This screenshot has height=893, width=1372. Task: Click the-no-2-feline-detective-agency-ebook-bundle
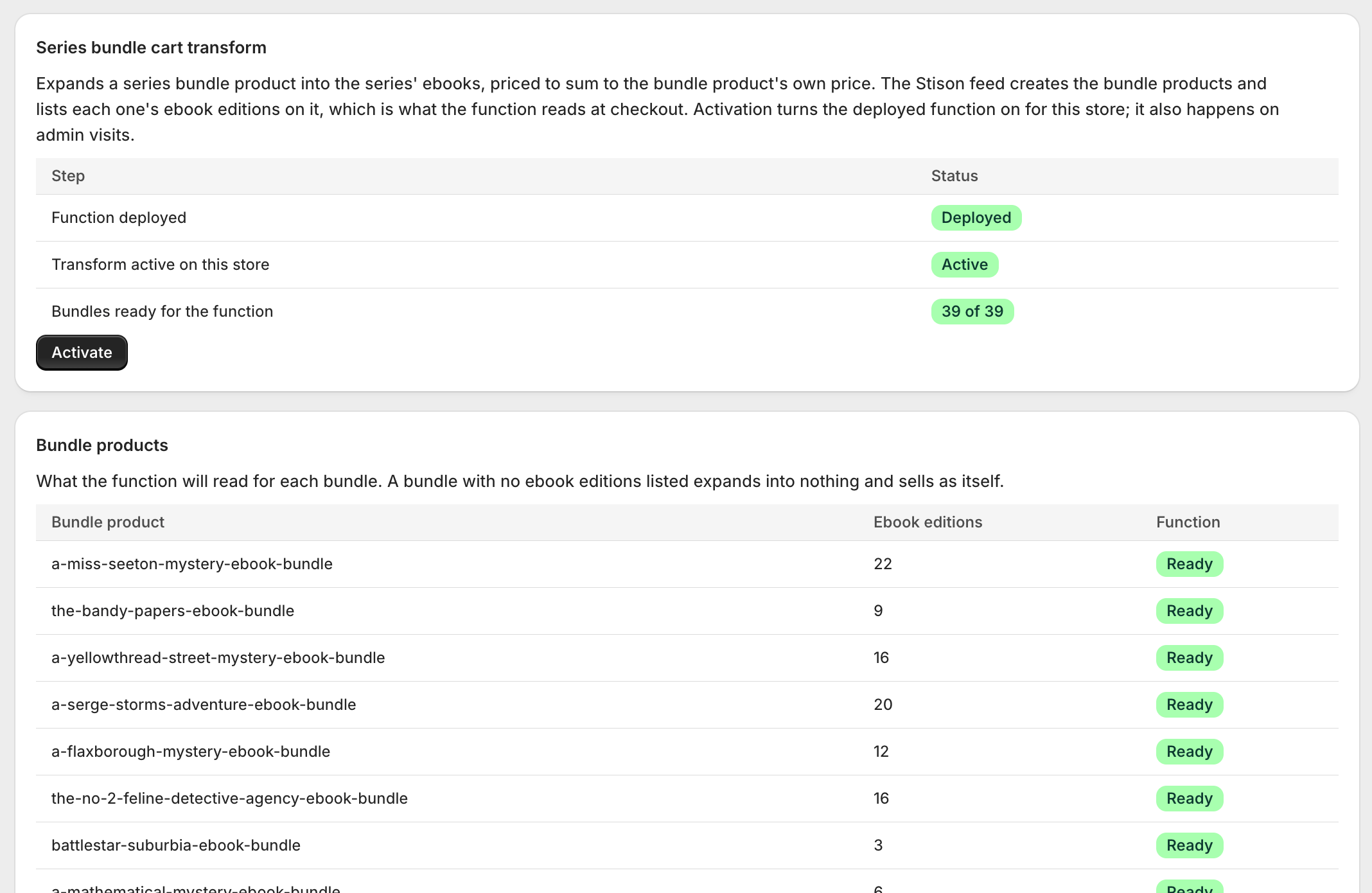tap(229, 799)
